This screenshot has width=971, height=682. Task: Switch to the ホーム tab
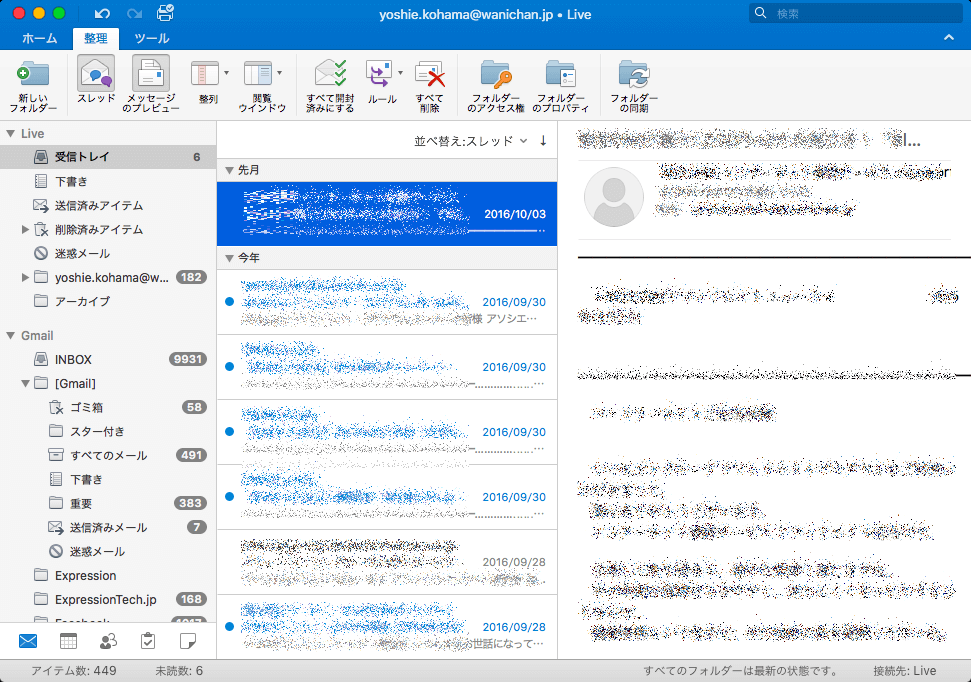click(39, 38)
